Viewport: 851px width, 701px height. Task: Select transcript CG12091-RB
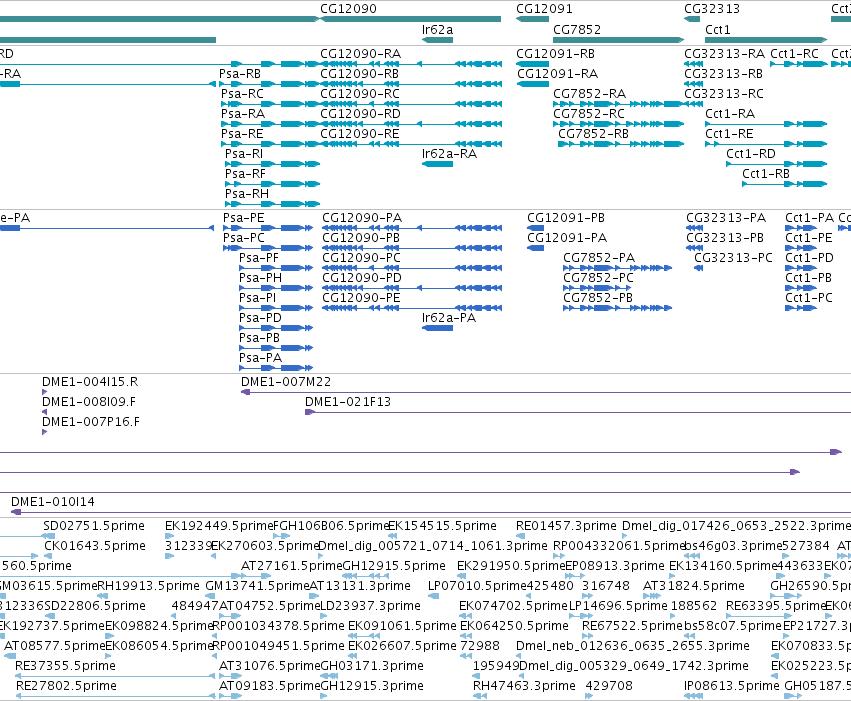click(x=555, y=54)
